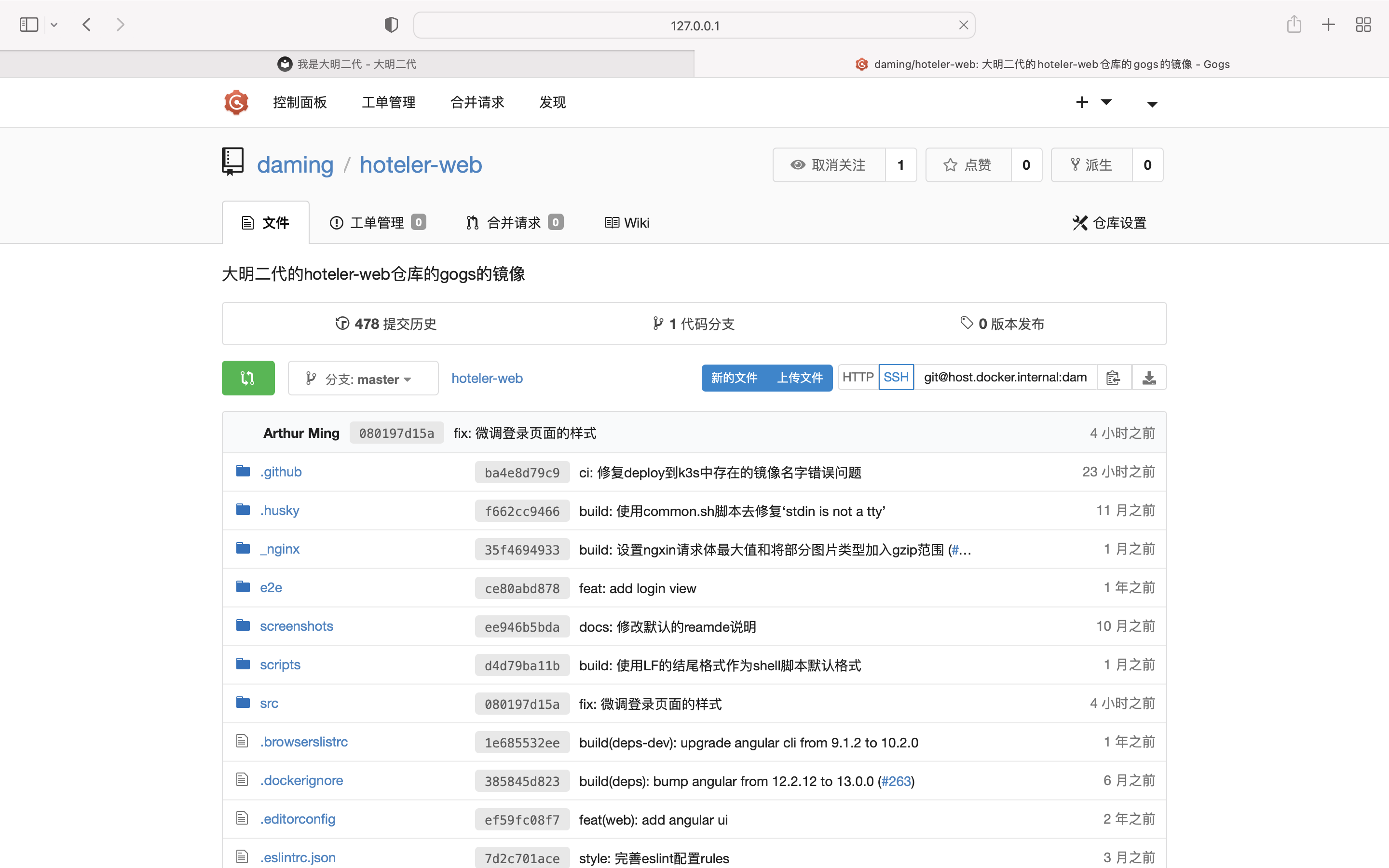Open the src folder
The image size is (1389, 868).
[269, 703]
